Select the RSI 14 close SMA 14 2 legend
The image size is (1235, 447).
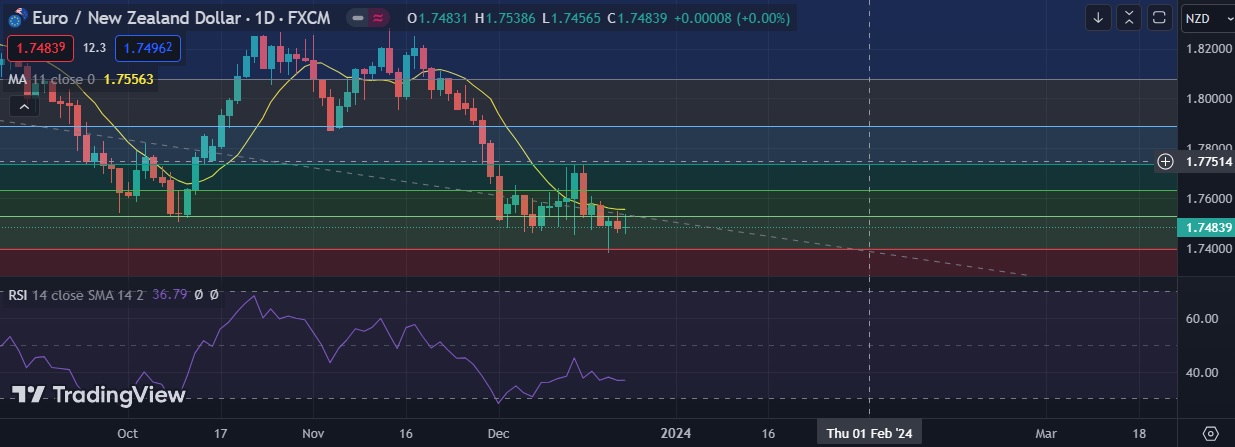click(x=77, y=295)
